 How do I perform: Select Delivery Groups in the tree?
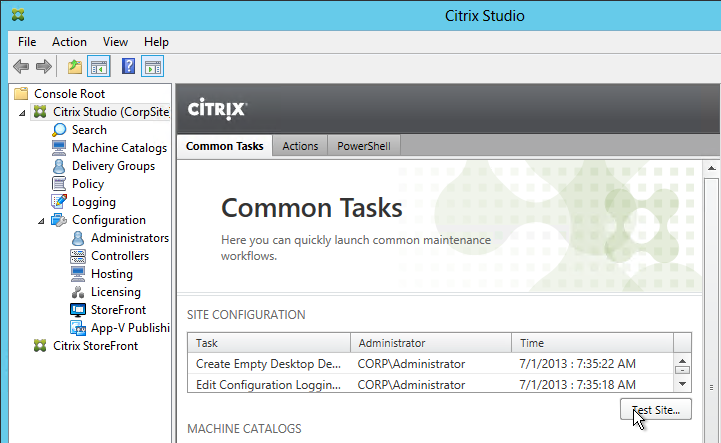(114, 166)
